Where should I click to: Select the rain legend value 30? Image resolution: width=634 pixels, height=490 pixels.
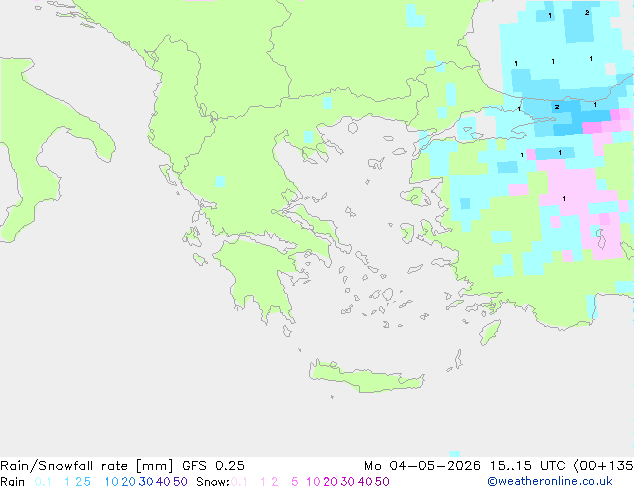(x=146, y=482)
